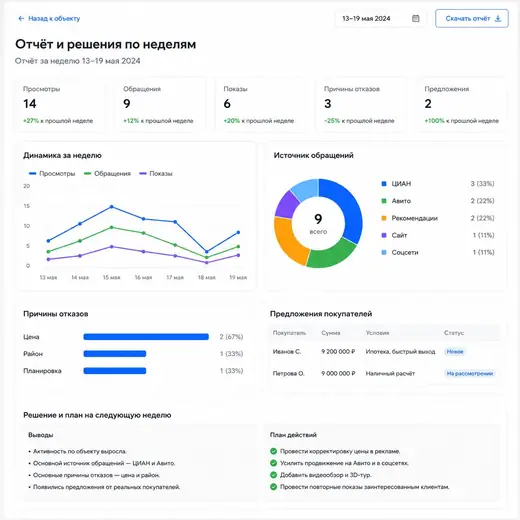Click the purple line point at 19 мая
The image size is (520, 520).
pos(238,255)
